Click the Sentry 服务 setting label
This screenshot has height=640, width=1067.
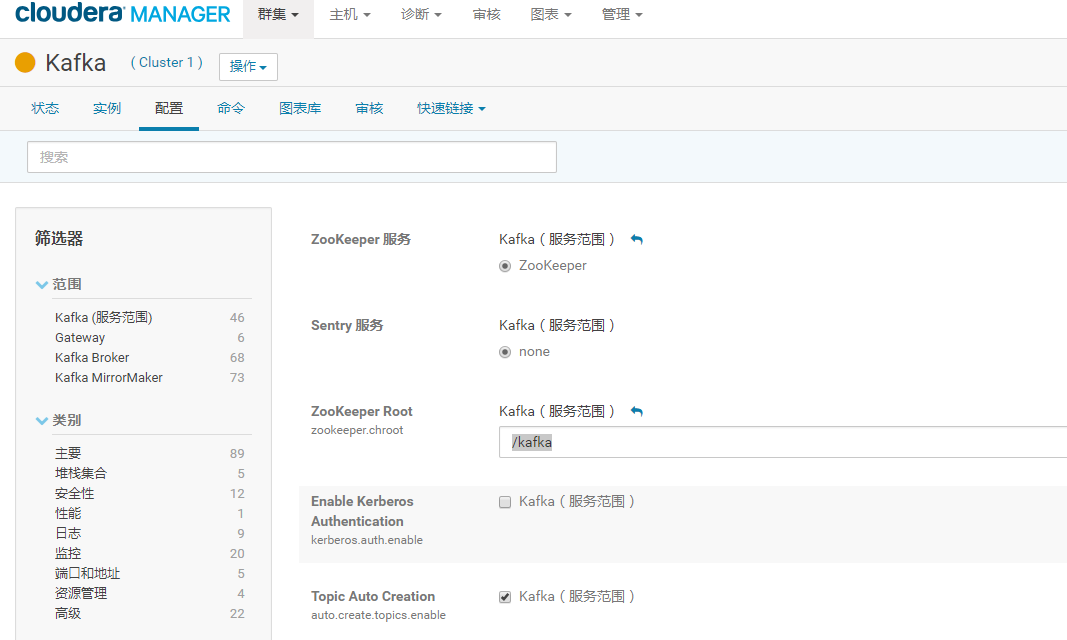pos(347,325)
